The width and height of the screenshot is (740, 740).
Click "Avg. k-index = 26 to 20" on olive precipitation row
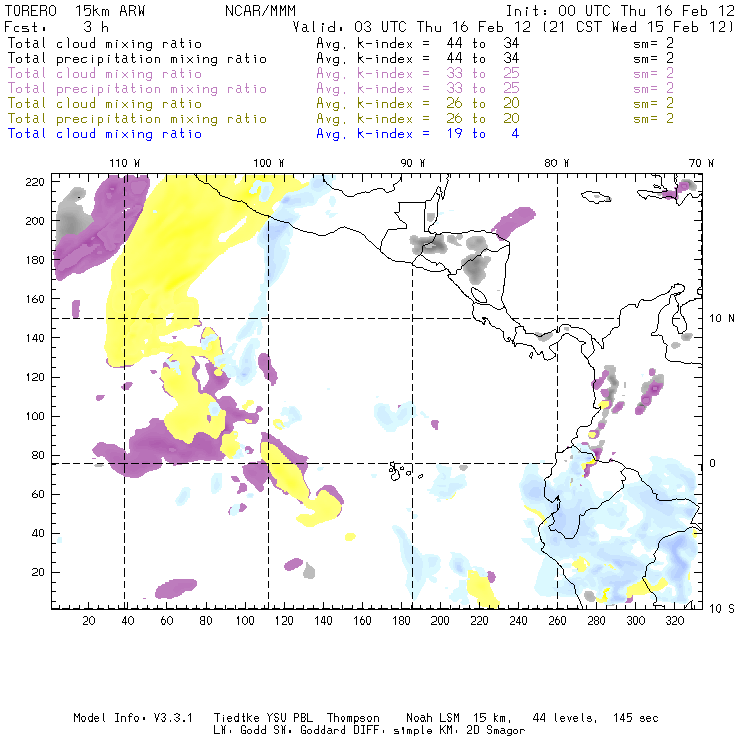[x=418, y=119]
